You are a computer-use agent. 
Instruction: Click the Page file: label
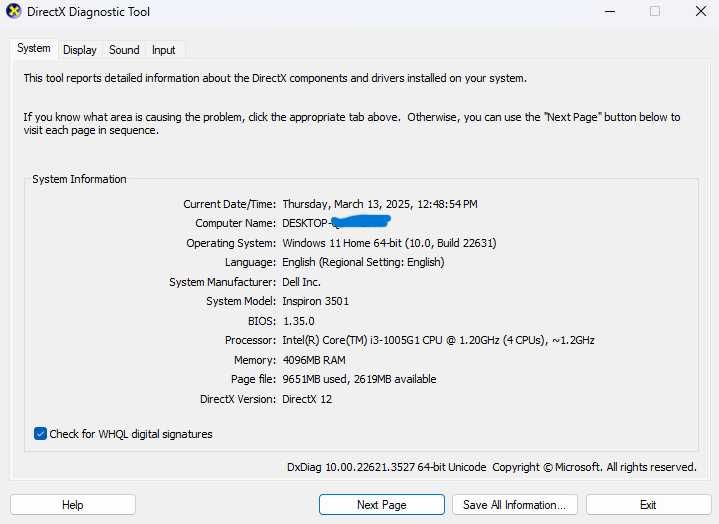254,379
